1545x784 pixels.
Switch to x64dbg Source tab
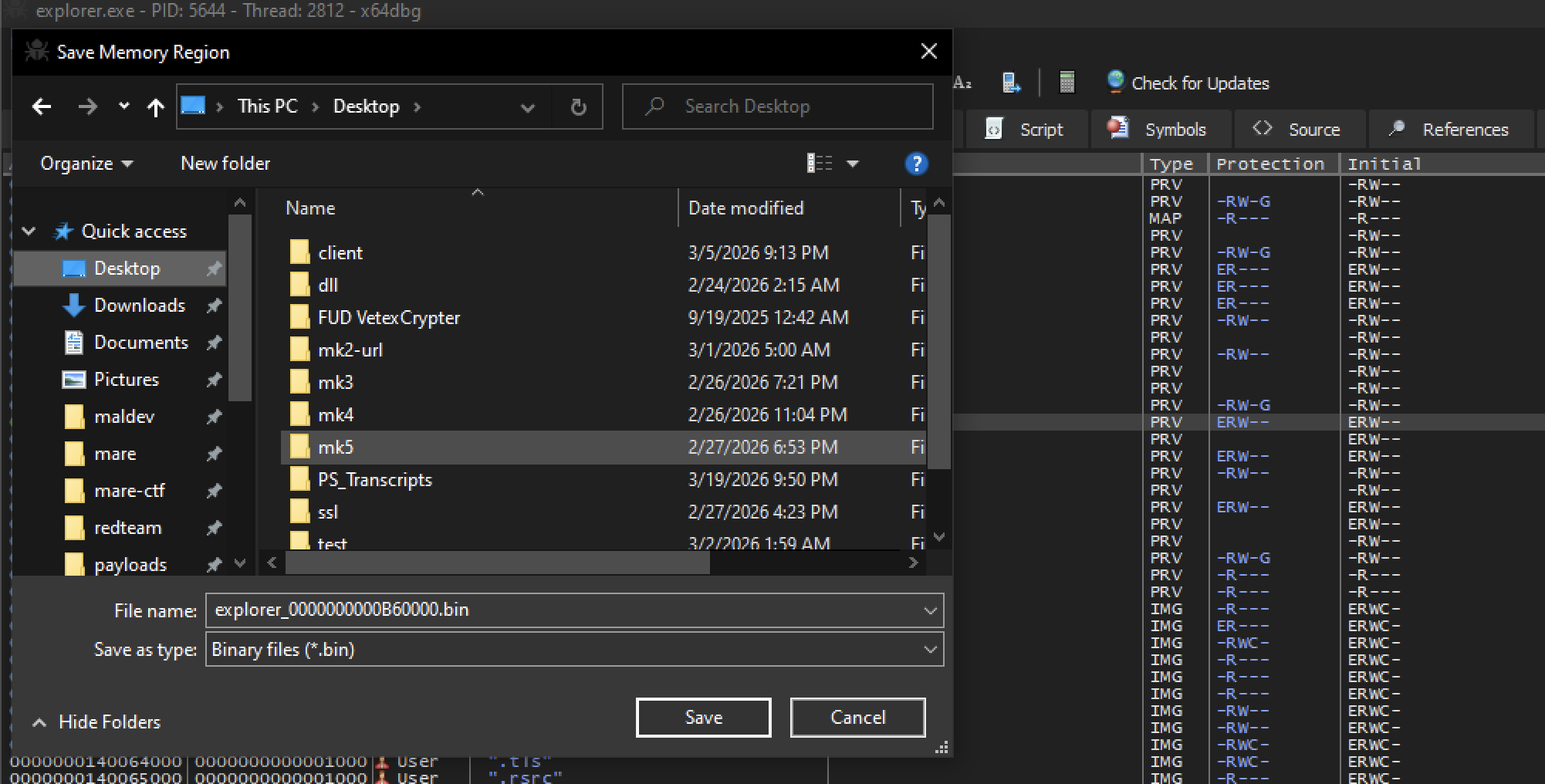1300,129
